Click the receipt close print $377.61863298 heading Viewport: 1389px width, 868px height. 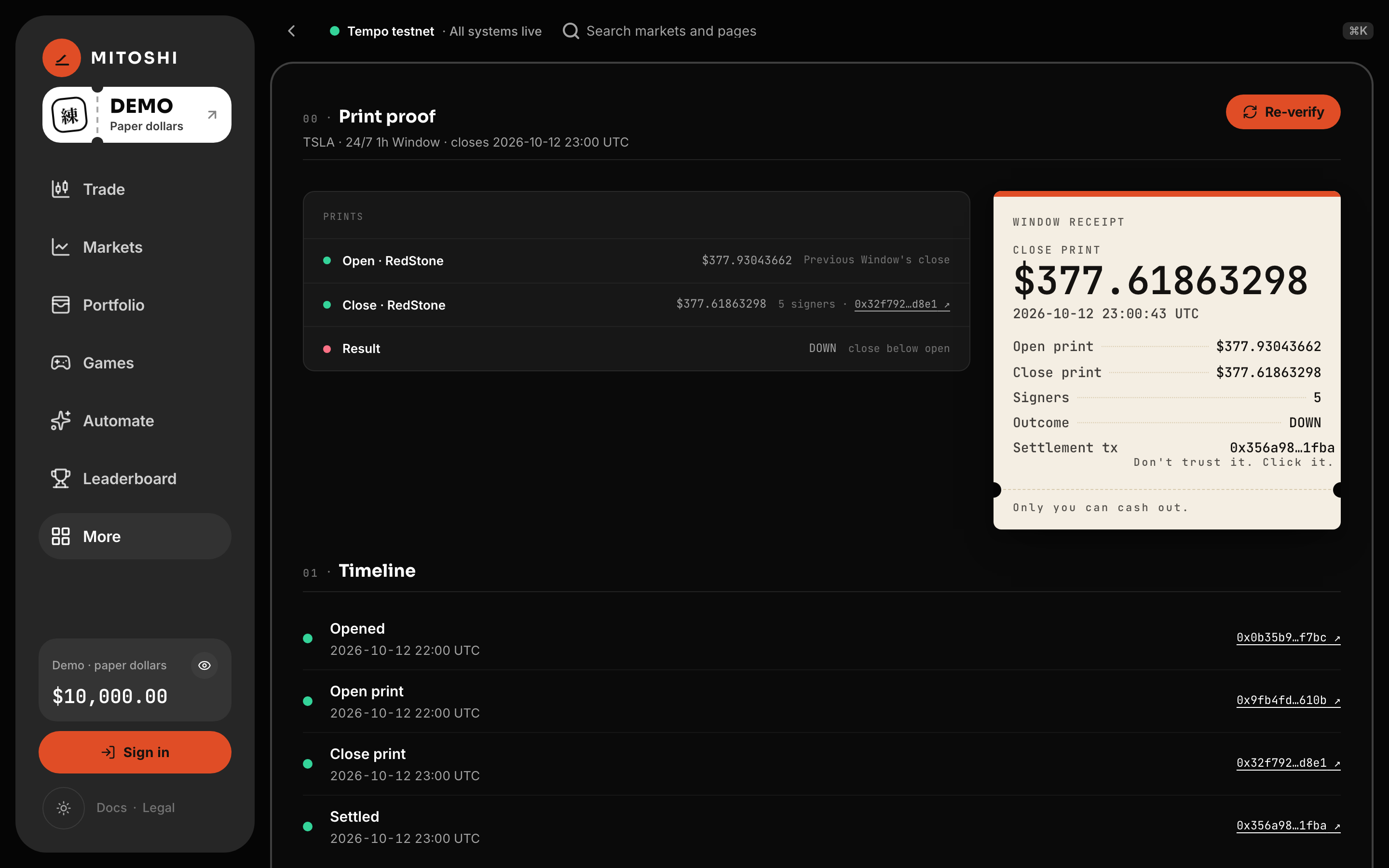pyautogui.click(x=1160, y=281)
